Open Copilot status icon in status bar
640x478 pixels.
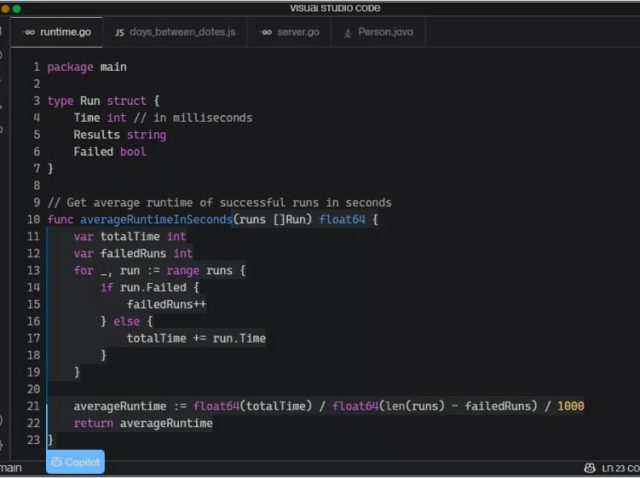pos(590,468)
